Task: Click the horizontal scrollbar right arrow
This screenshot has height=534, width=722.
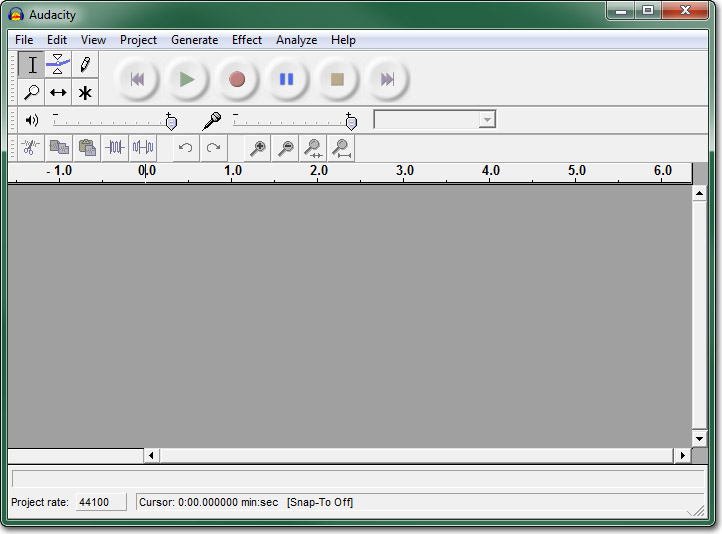Action: pos(682,456)
